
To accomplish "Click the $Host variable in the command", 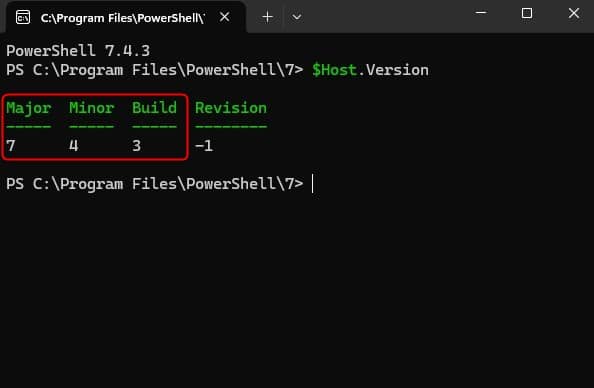I will [335, 70].
